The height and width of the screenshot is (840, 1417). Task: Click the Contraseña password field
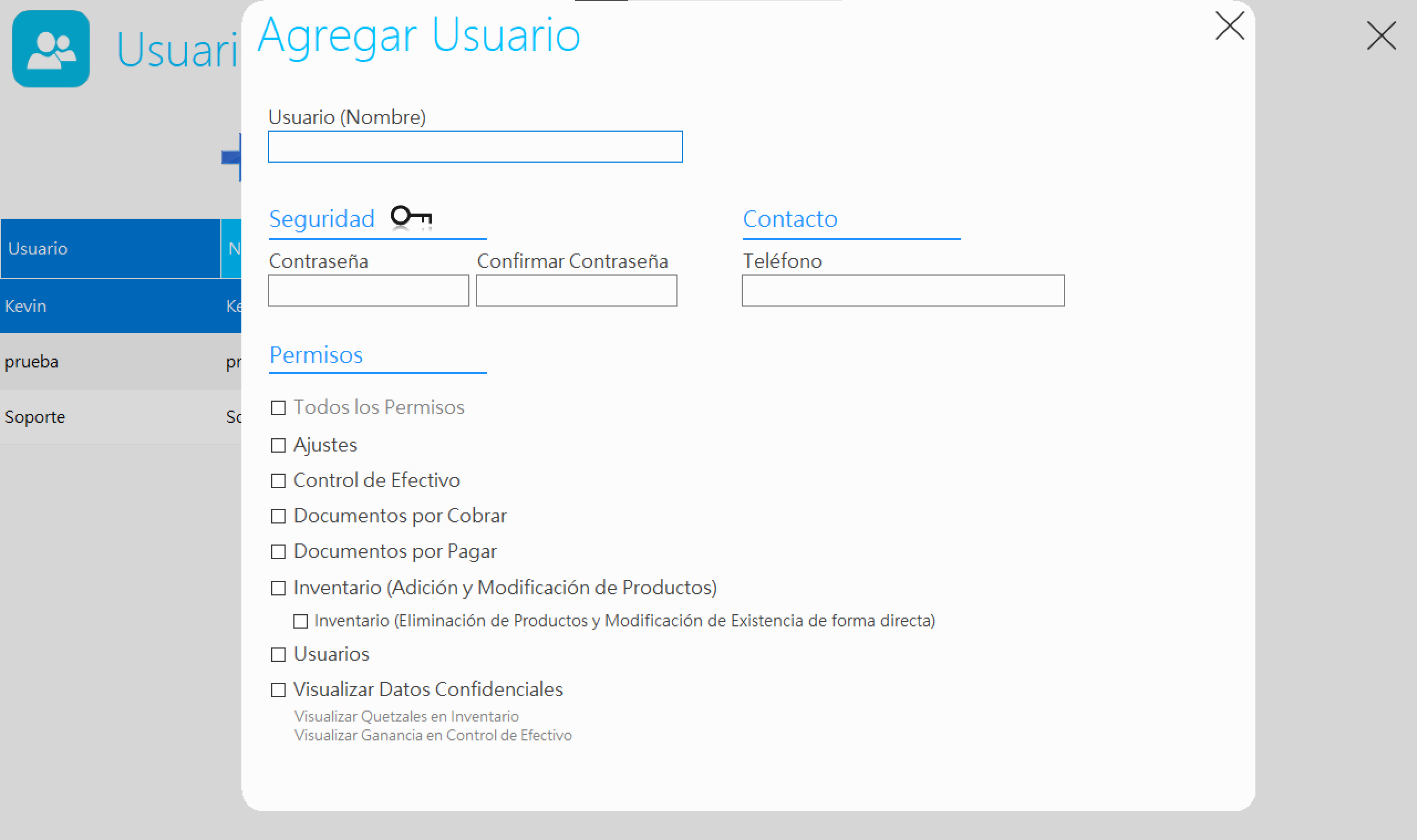point(368,290)
